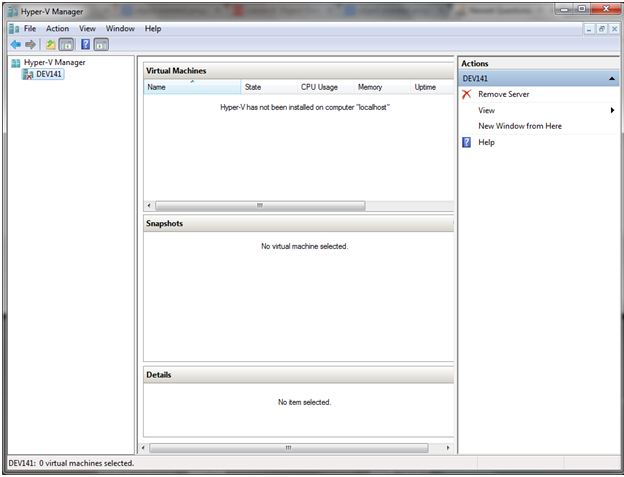Click 'Hyper-V has not been installed' message

point(305,107)
